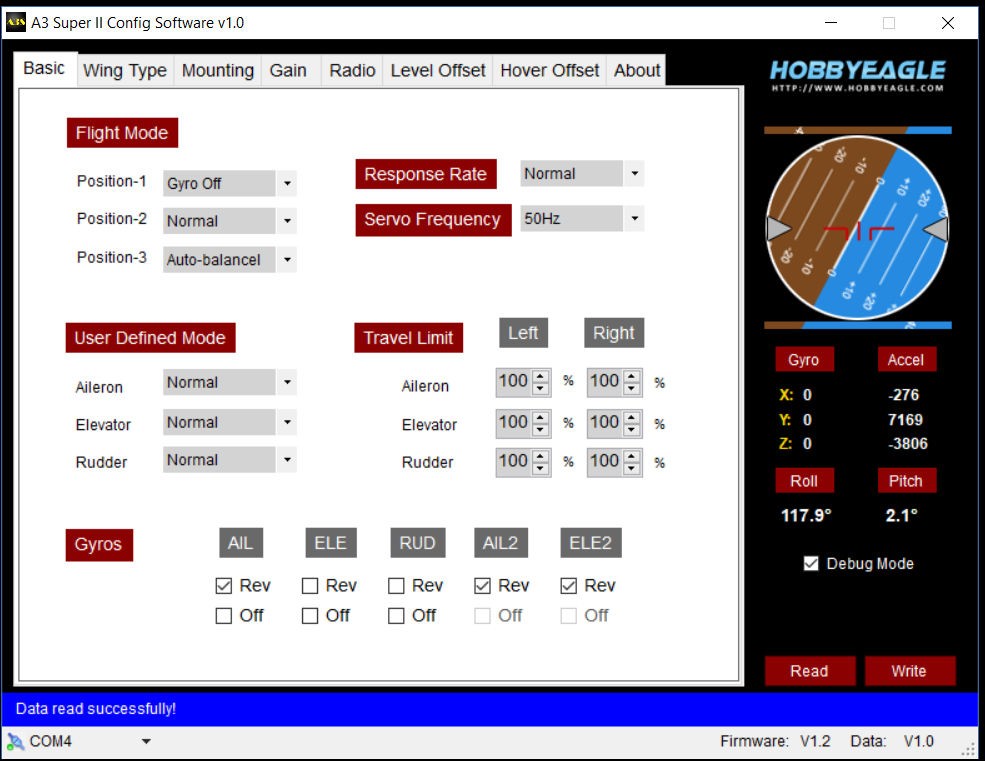Click the Gyro label in sensor panel
Image resolution: width=985 pixels, height=761 pixels.
pyautogui.click(x=804, y=359)
